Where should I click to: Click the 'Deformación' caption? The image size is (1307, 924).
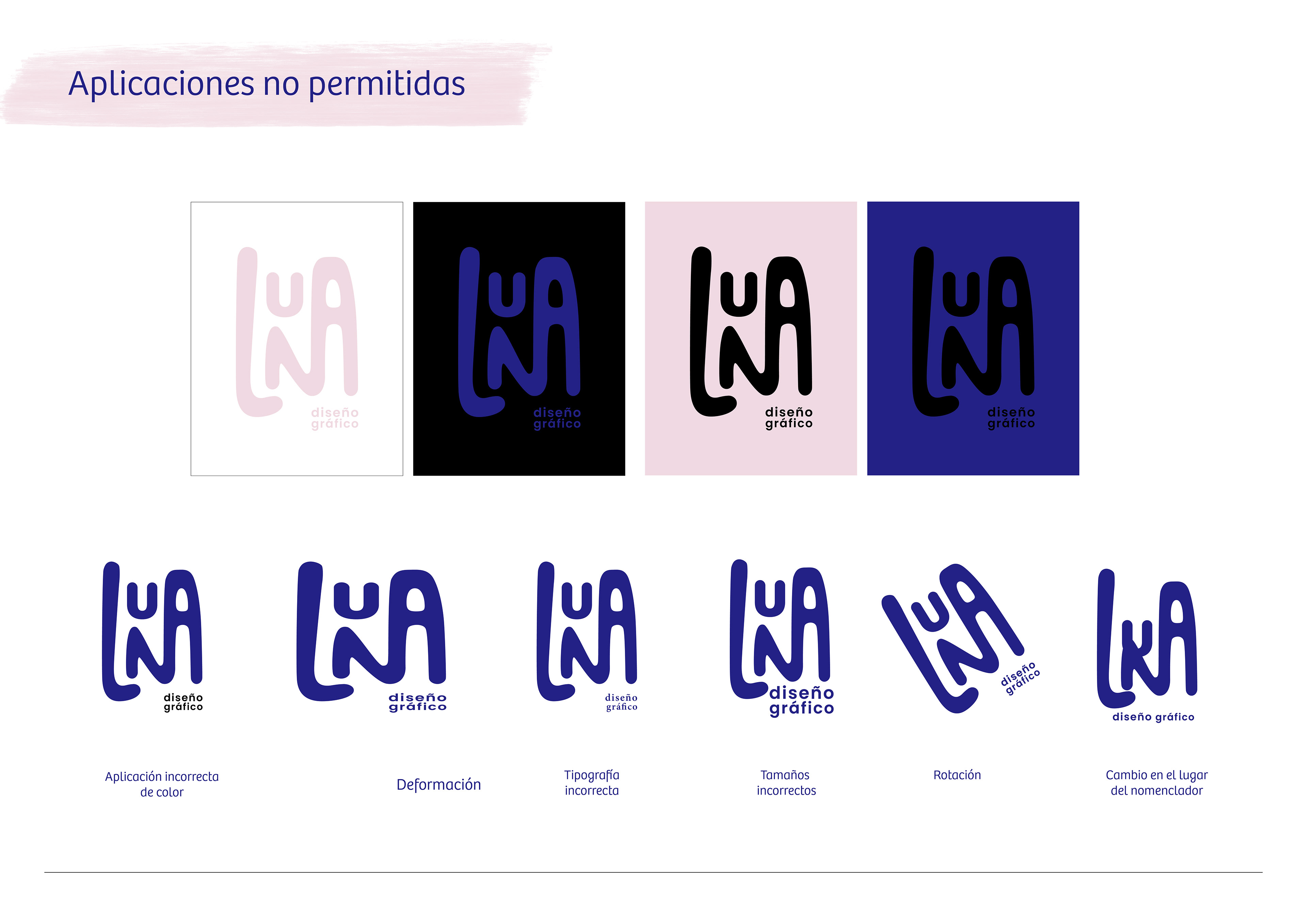(x=438, y=785)
